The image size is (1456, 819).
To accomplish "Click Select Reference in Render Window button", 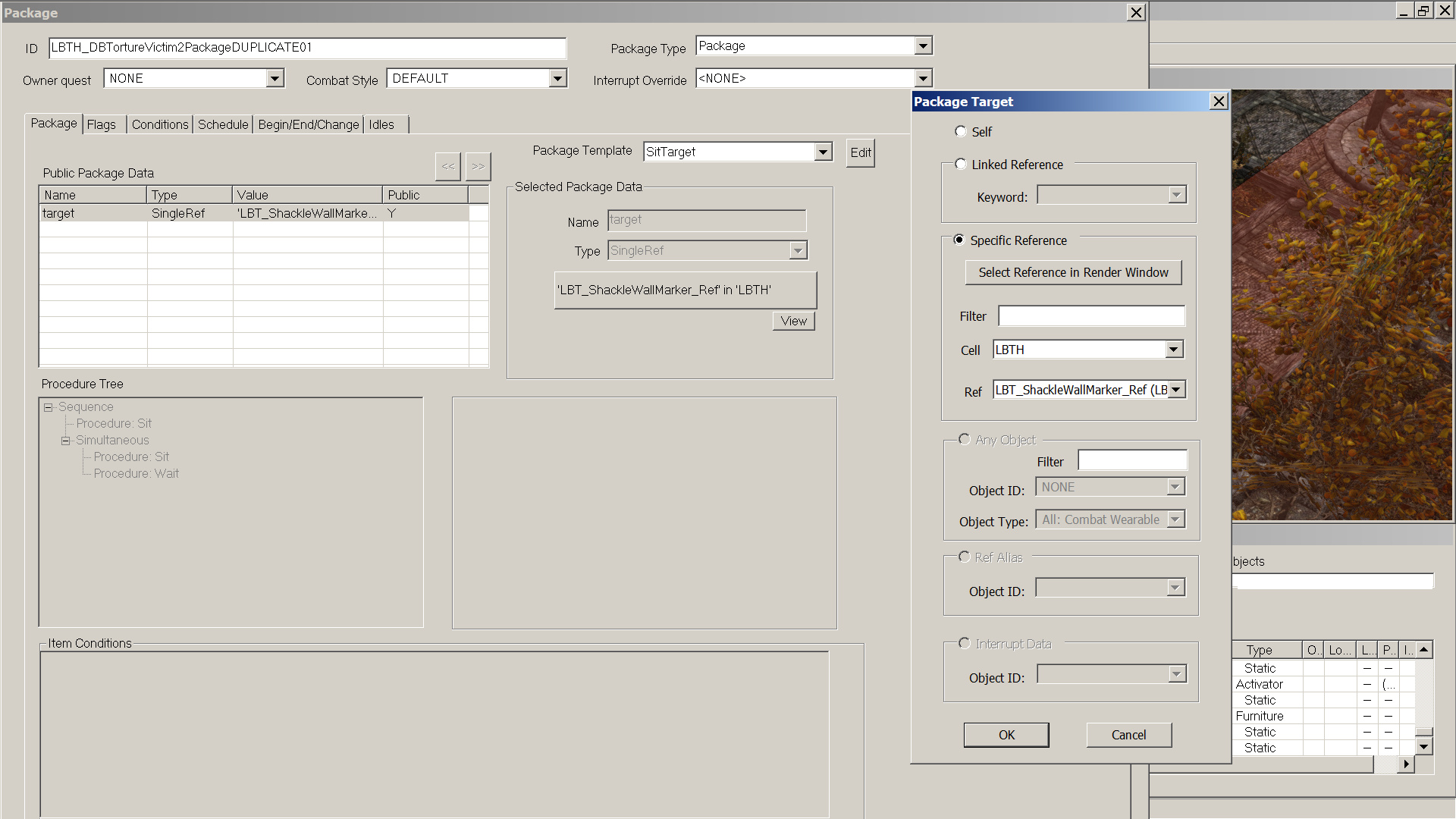I will (x=1073, y=272).
